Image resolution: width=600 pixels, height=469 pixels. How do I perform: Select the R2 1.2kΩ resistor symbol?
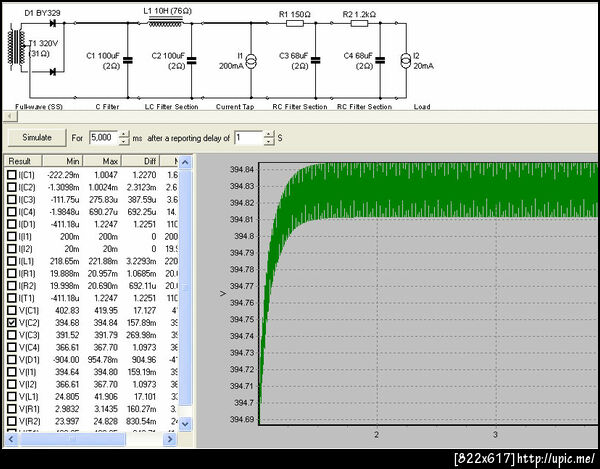coord(359,23)
